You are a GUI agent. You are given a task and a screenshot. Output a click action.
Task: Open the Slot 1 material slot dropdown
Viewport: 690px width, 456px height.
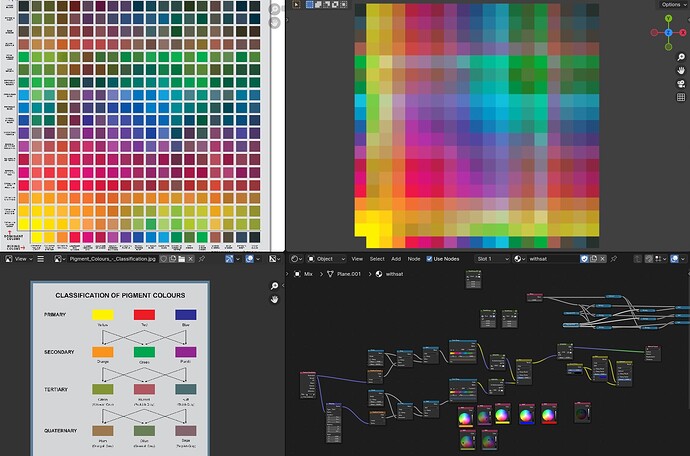[x=492, y=259]
